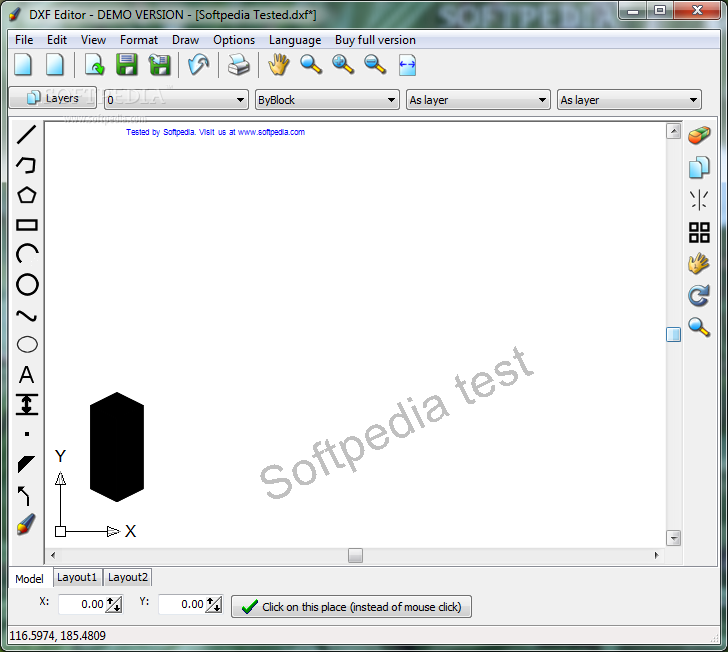This screenshot has width=728, height=652.
Task: Click the Fit to width page icon
Action: click(407, 65)
